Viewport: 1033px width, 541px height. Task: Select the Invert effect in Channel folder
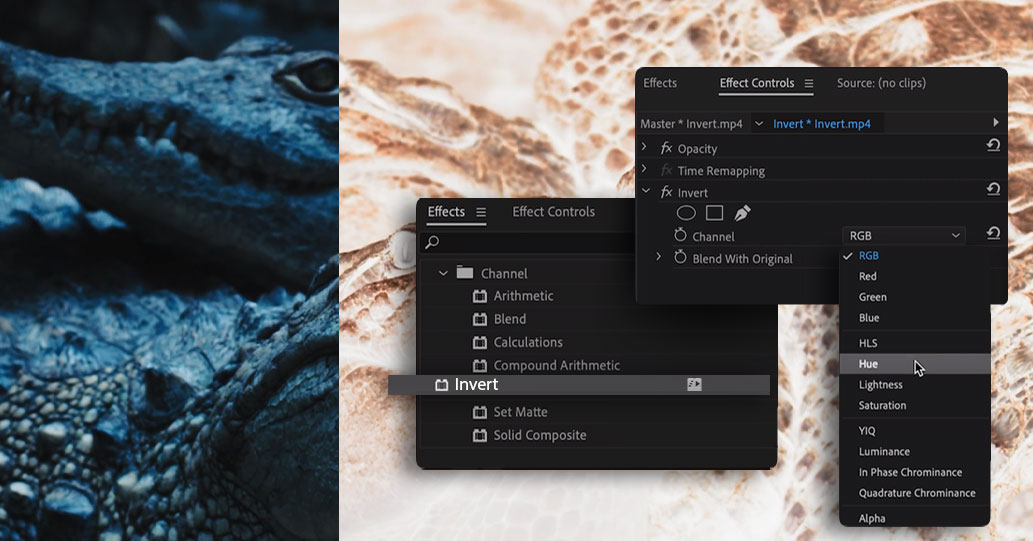coord(476,385)
